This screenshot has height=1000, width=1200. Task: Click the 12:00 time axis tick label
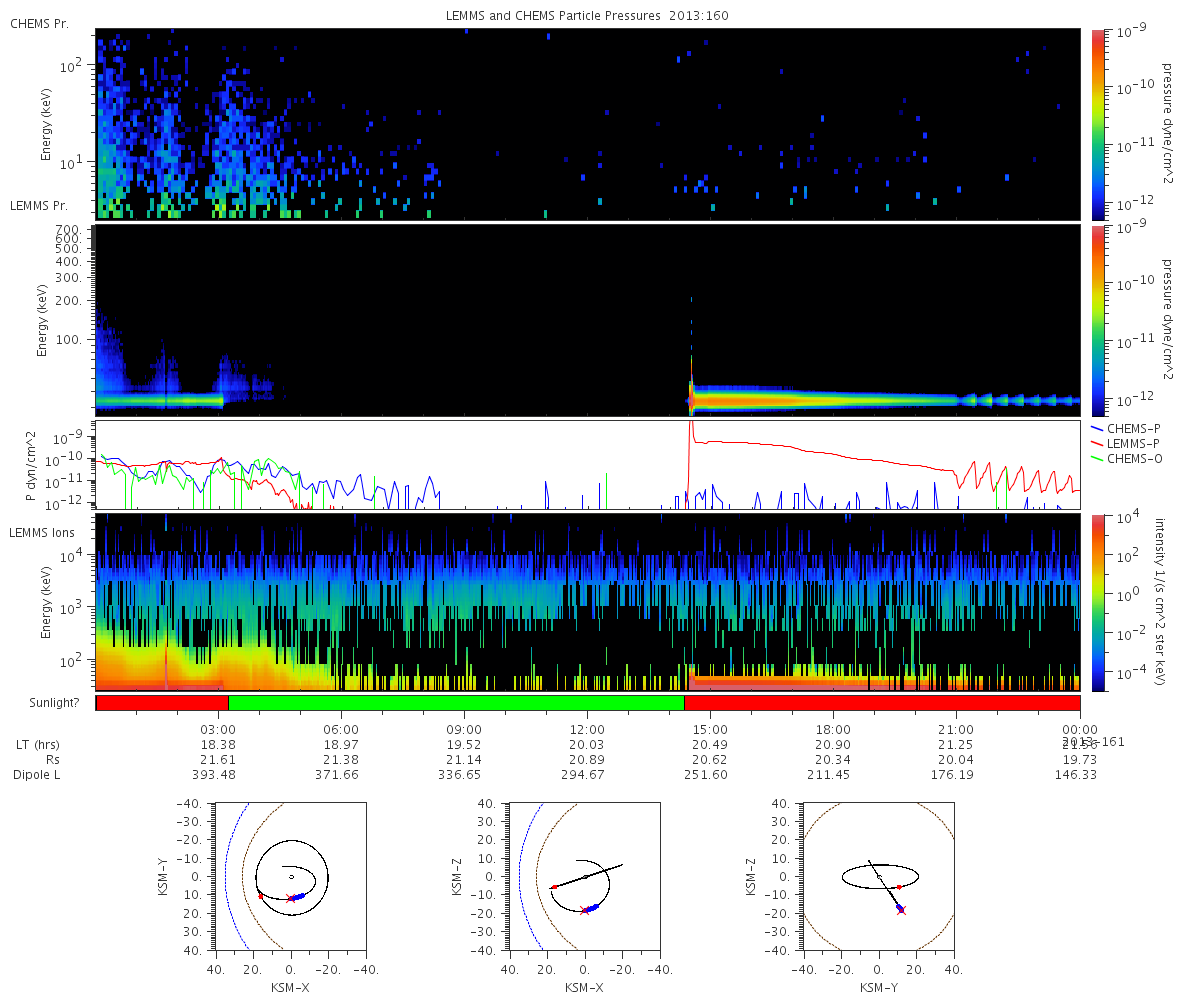tap(587, 729)
